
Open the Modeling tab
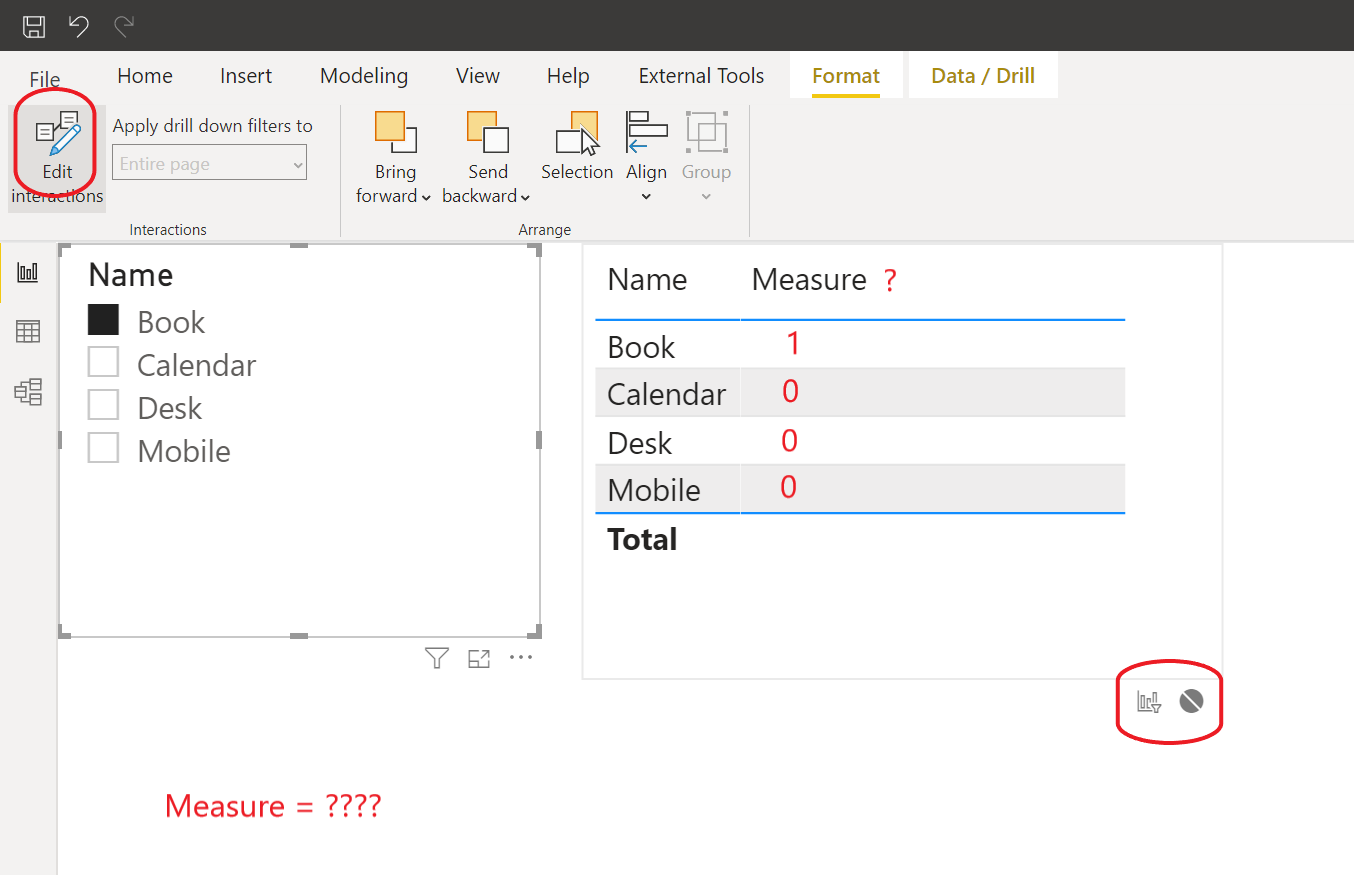(x=364, y=76)
